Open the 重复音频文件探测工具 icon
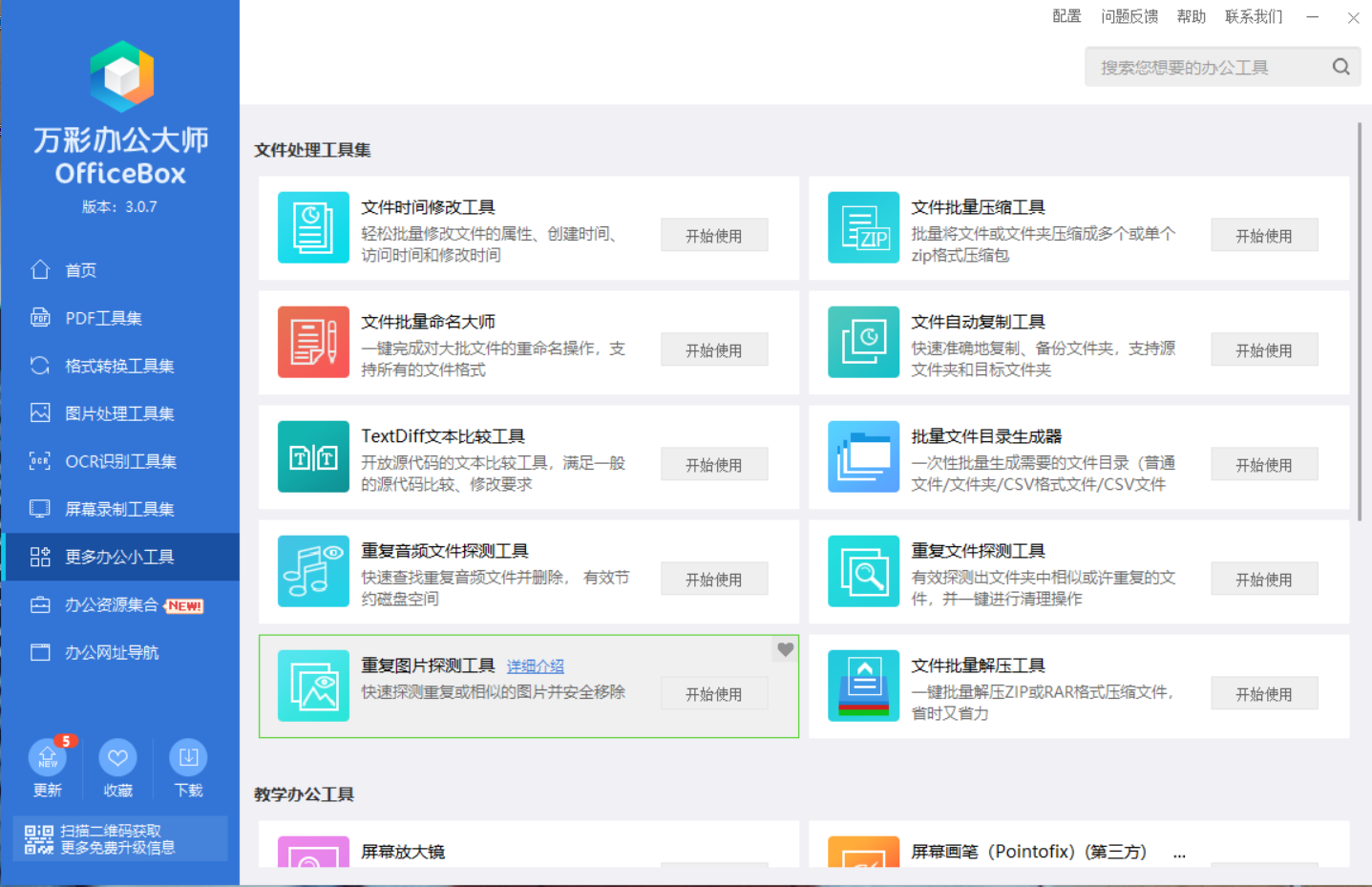Viewport: 1372px width, 887px height. [313, 571]
